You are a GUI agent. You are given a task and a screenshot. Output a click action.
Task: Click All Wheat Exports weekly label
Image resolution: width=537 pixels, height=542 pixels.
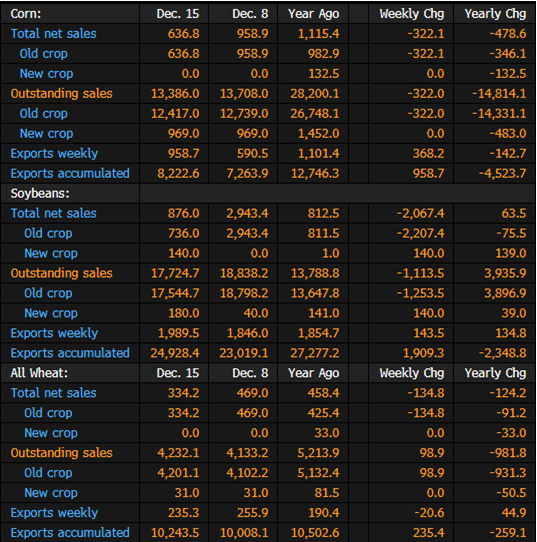click(x=54, y=513)
